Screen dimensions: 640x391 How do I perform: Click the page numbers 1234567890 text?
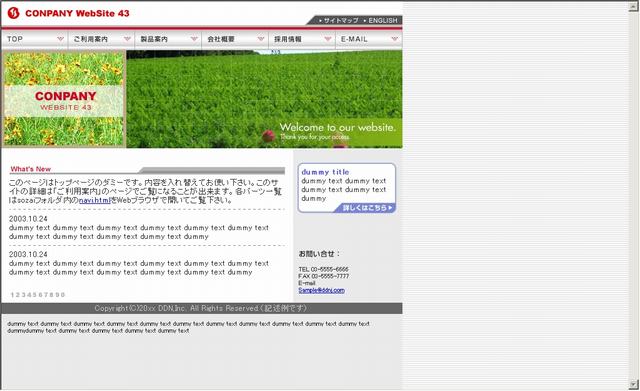38,295
